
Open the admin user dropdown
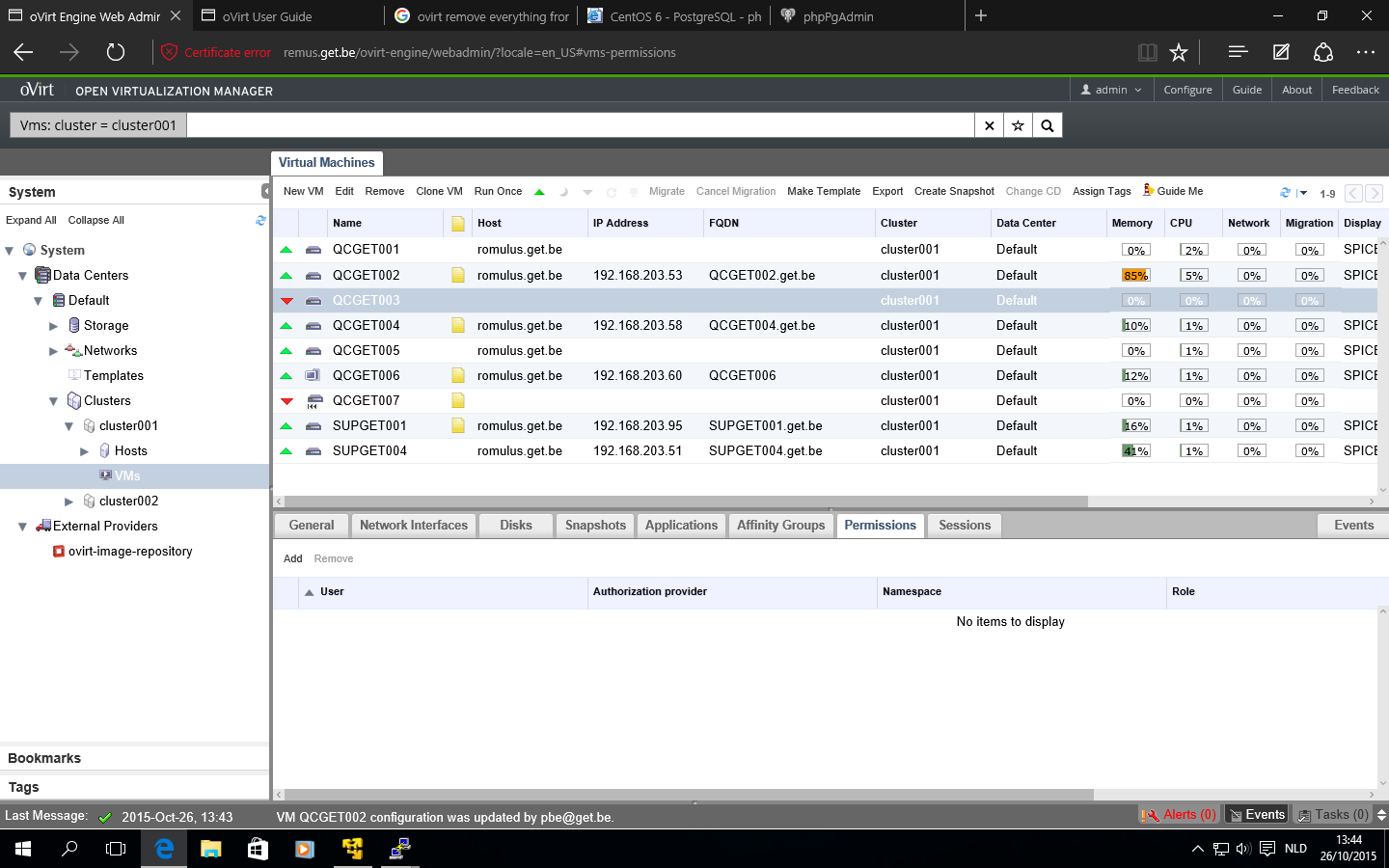(1111, 90)
